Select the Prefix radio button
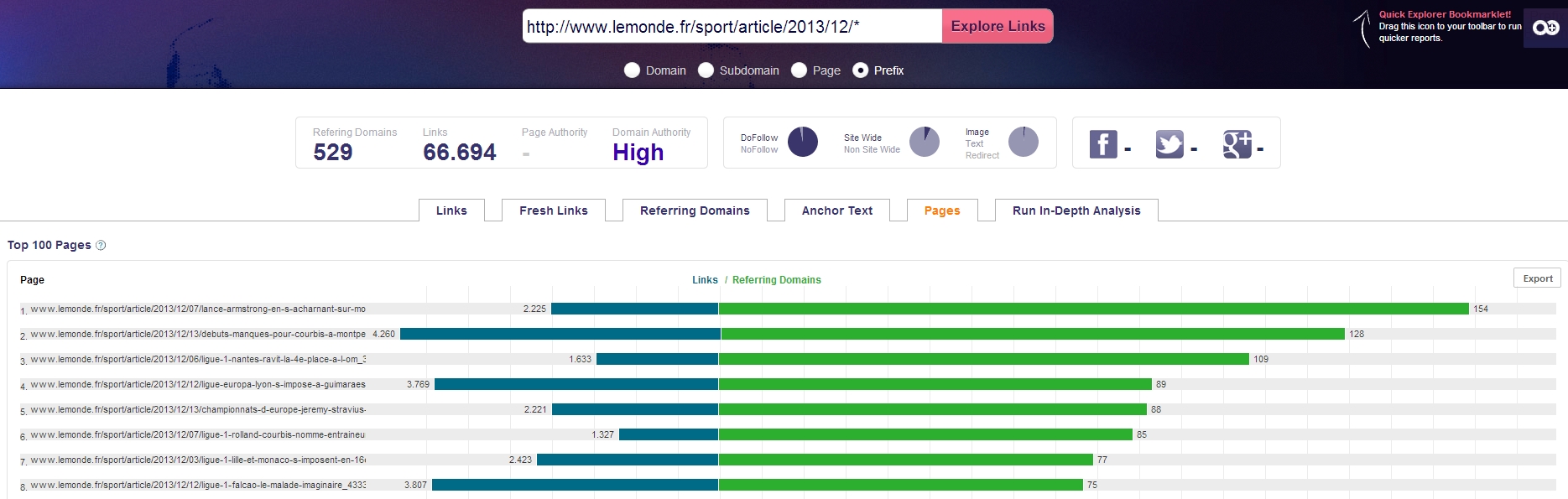This screenshot has height=499, width=1568. coord(860,70)
